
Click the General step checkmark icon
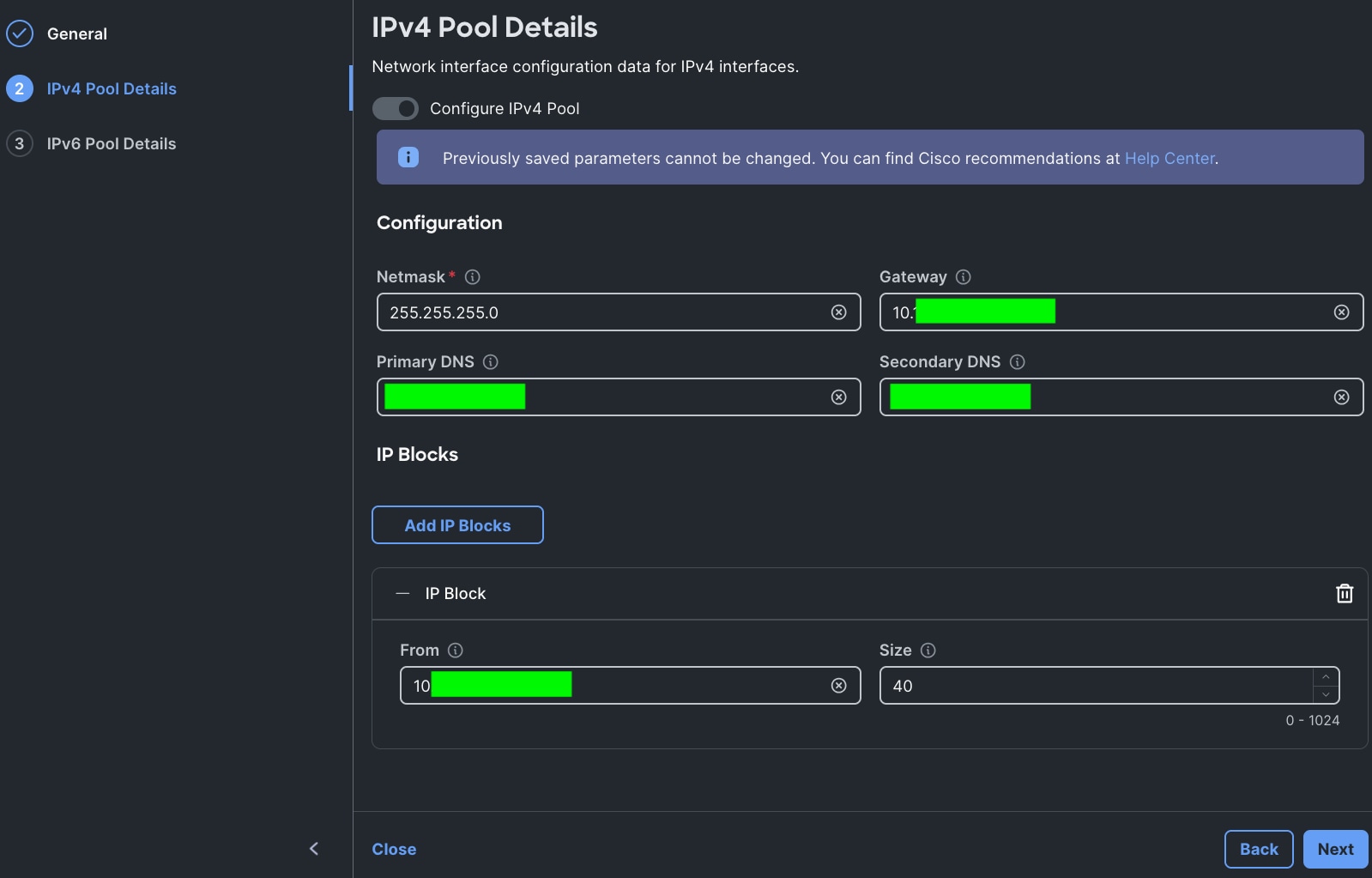tap(20, 33)
